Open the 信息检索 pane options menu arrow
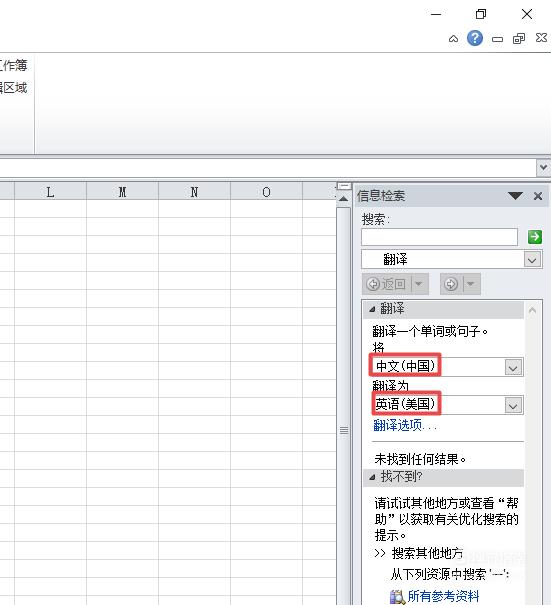The width and height of the screenshot is (551, 605). 515,196
